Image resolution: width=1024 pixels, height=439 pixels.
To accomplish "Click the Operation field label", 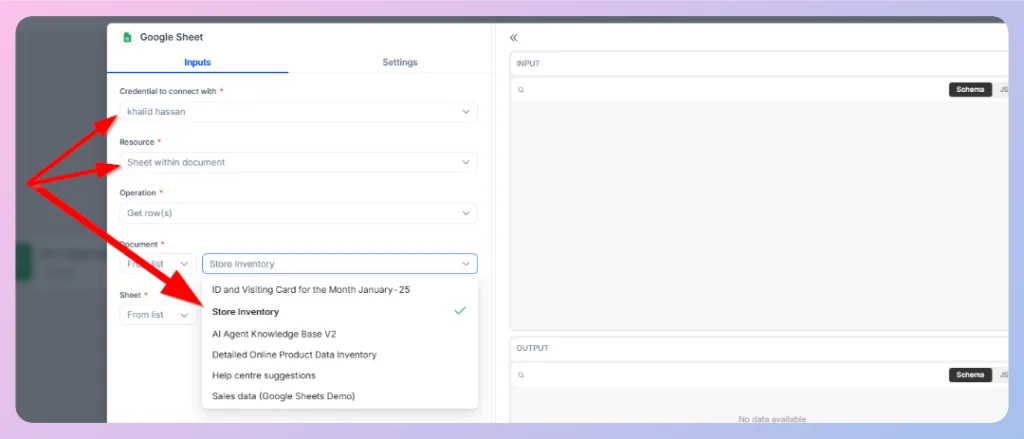I will pyautogui.click(x=137, y=193).
